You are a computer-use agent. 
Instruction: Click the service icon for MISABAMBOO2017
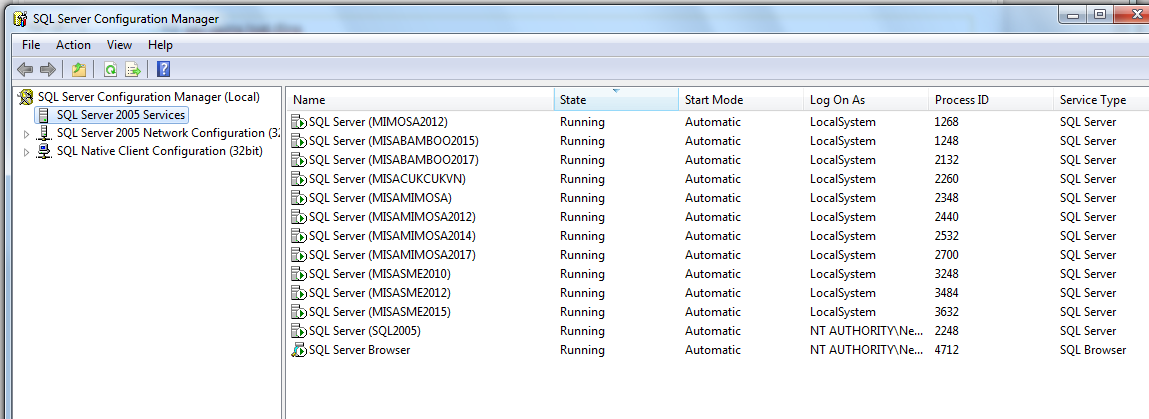(x=298, y=160)
